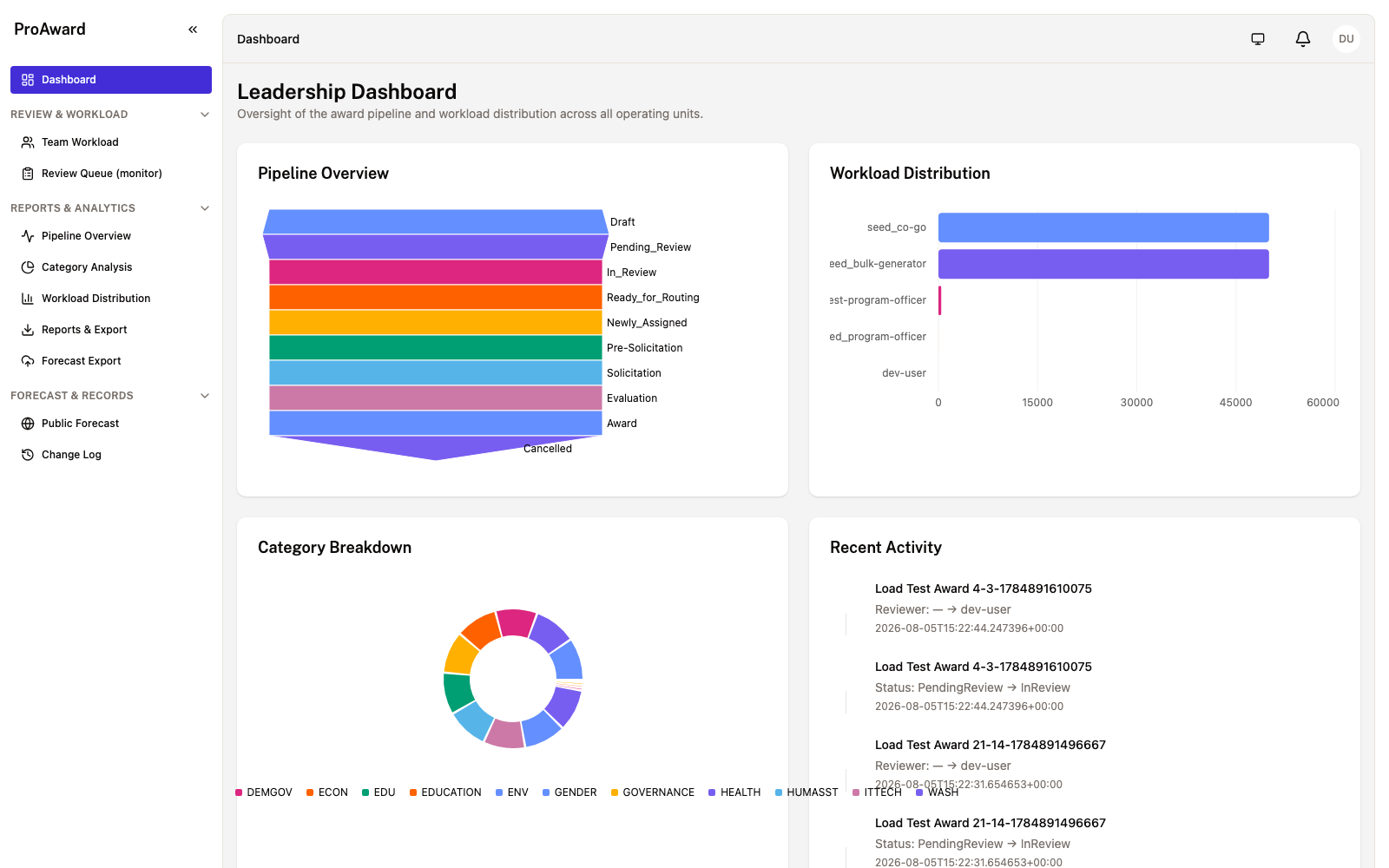Click the 'Leadership Dashboard' heading
The width and height of the screenshot is (1389, 868).
click(x=346, y=92)
